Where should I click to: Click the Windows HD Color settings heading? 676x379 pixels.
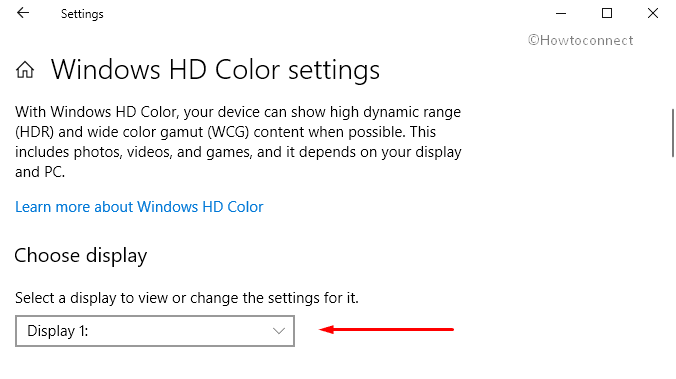pos(215,70)
